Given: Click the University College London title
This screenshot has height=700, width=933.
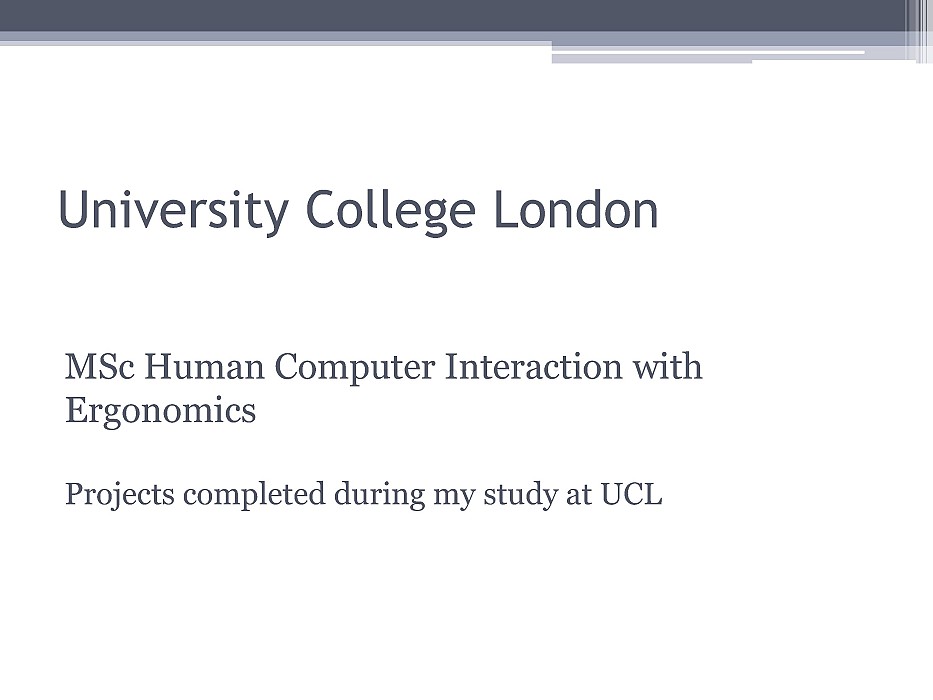Looking at the screenshot, I should (x=358, y=211).
